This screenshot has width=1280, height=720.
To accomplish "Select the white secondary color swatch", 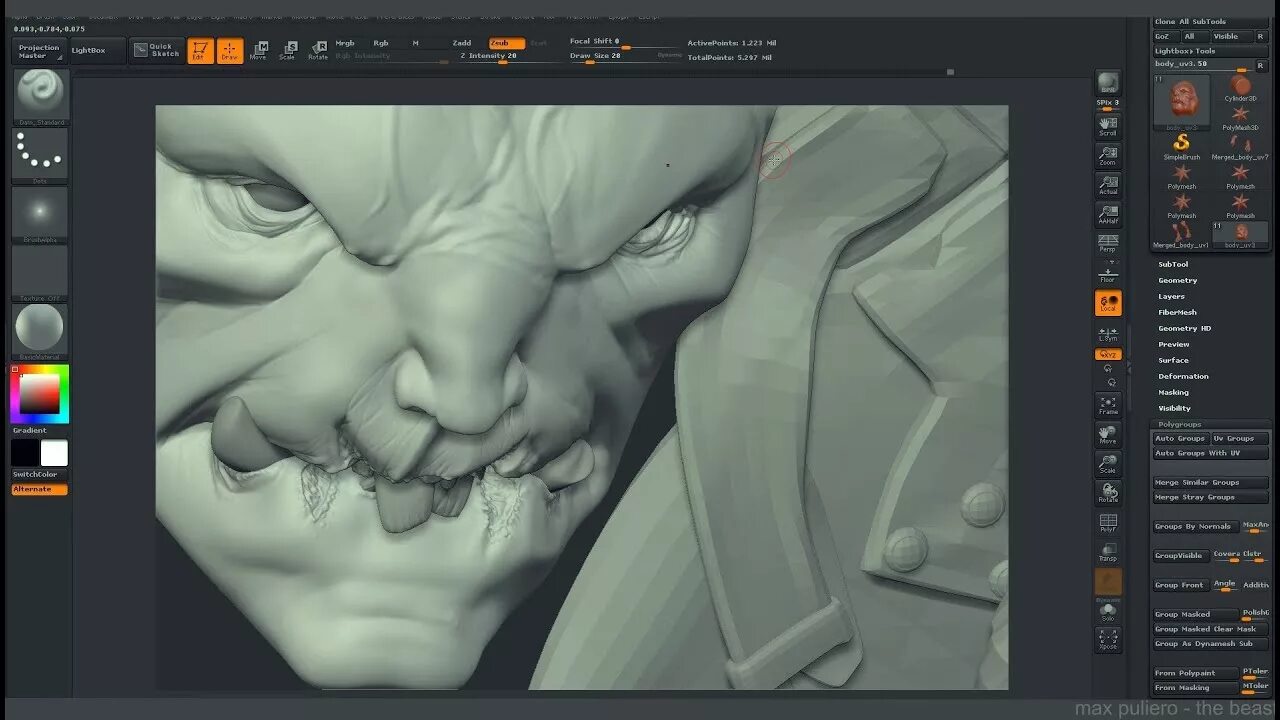I will 54,453.
